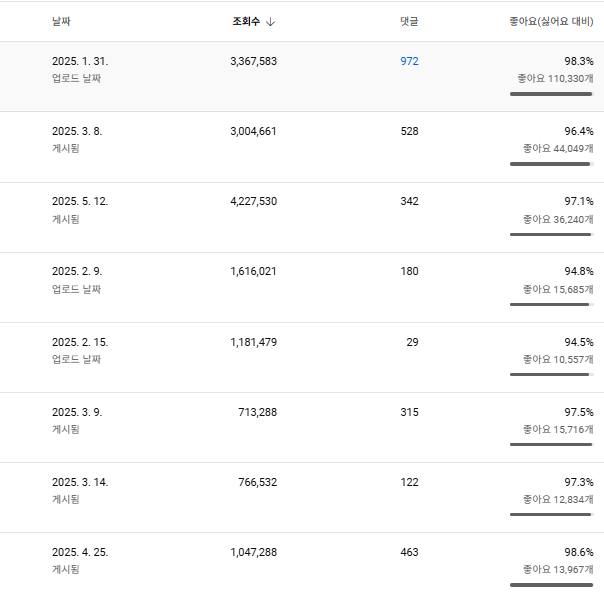Open the 528 comments count
Viewport: 604px width, 601px height.
[x=409, y=131]
